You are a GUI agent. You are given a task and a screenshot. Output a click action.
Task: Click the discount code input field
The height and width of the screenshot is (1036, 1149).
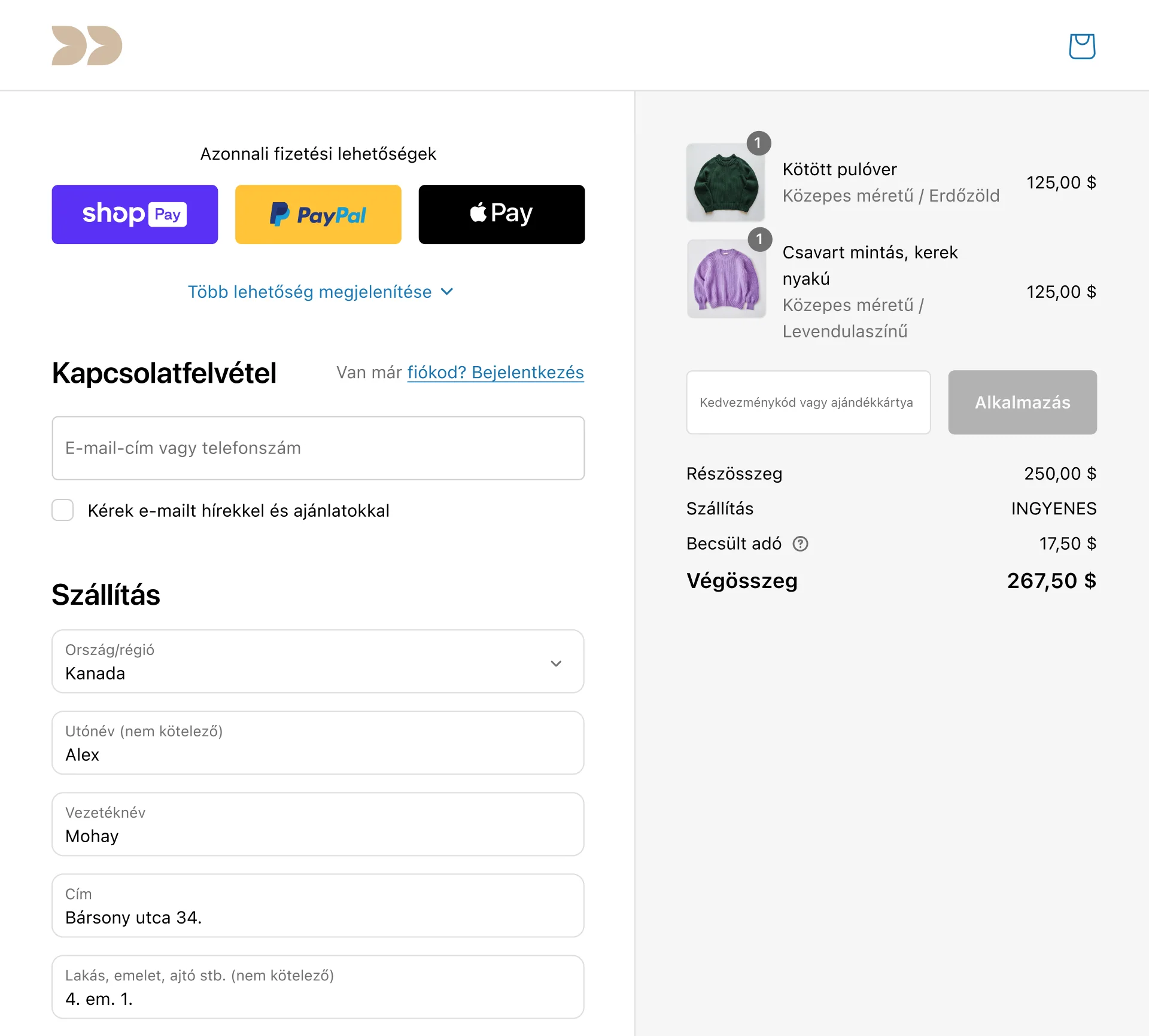[x=808, y=403]
